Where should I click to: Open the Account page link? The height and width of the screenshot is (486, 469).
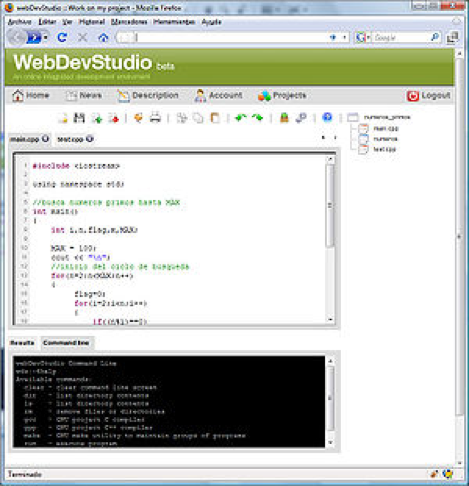click(218, 96)
